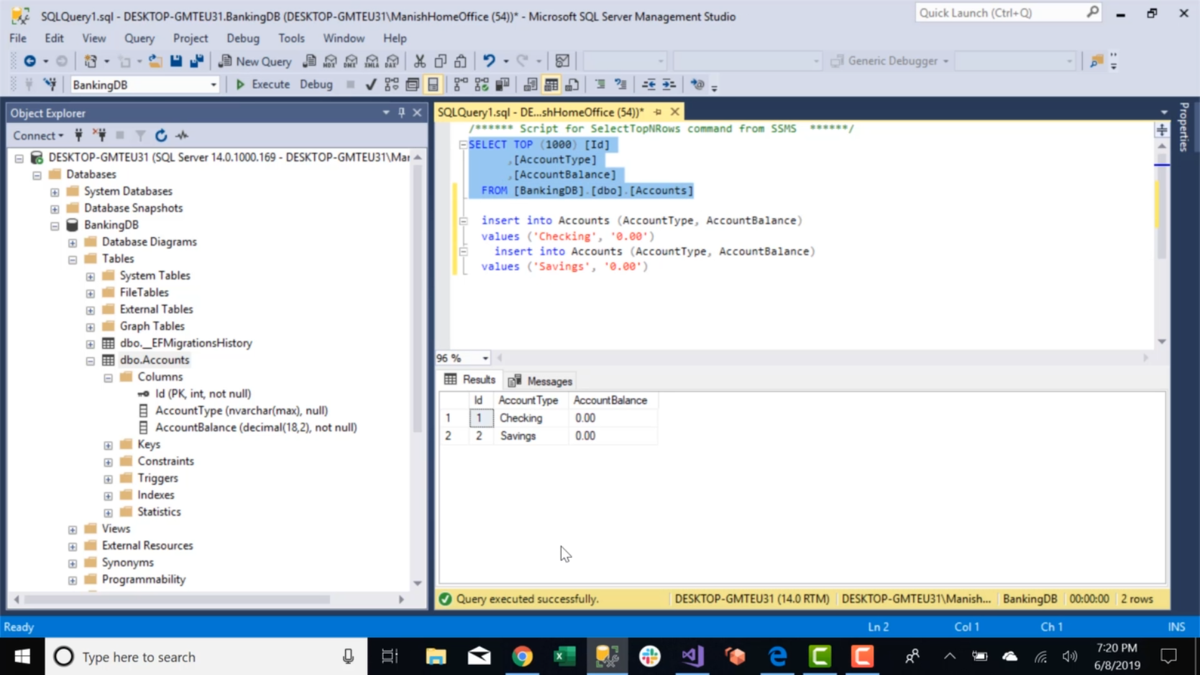Click Decrease Indent toolbar icon

[648, 85]
